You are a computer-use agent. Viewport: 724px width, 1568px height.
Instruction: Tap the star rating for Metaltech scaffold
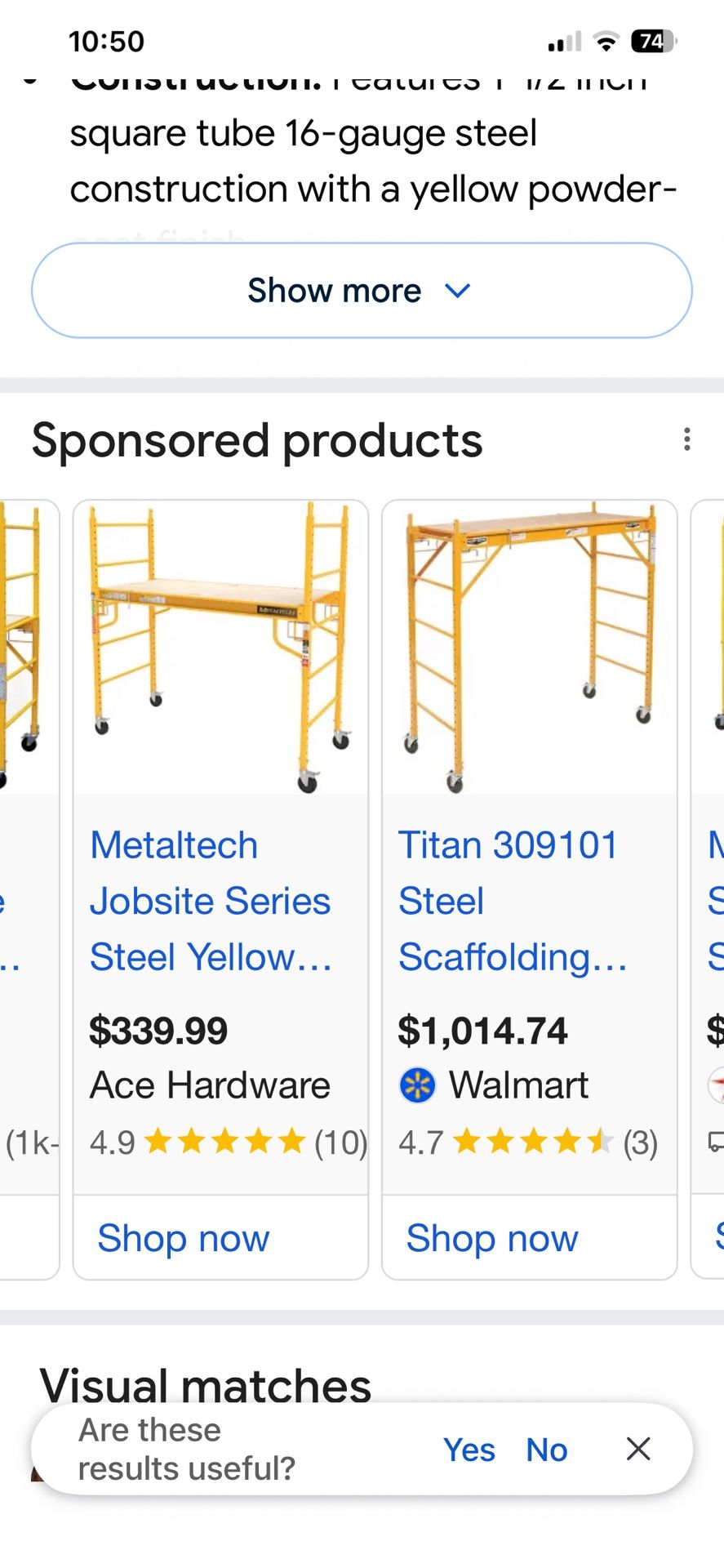pyautogui.click(x=224, y=1142)
